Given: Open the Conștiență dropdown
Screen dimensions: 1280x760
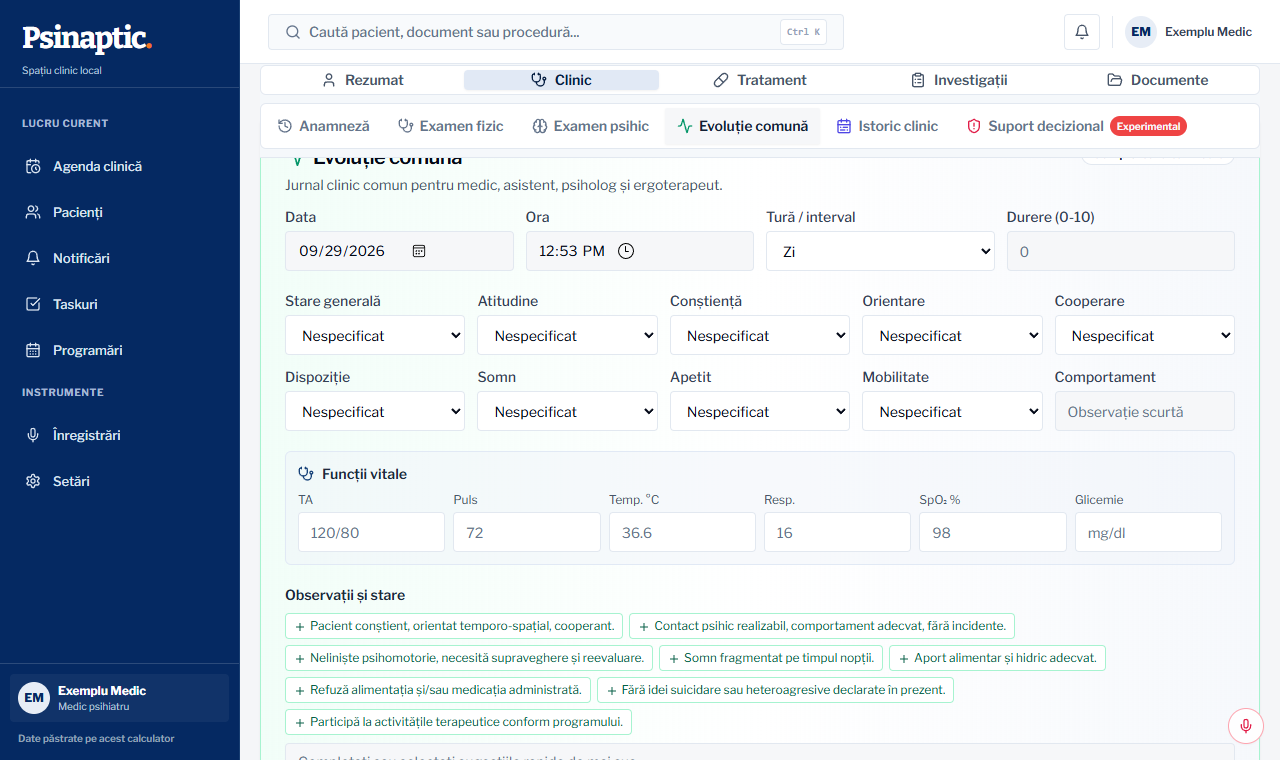Looking at the screenshot, I should (x=760, y=335).
